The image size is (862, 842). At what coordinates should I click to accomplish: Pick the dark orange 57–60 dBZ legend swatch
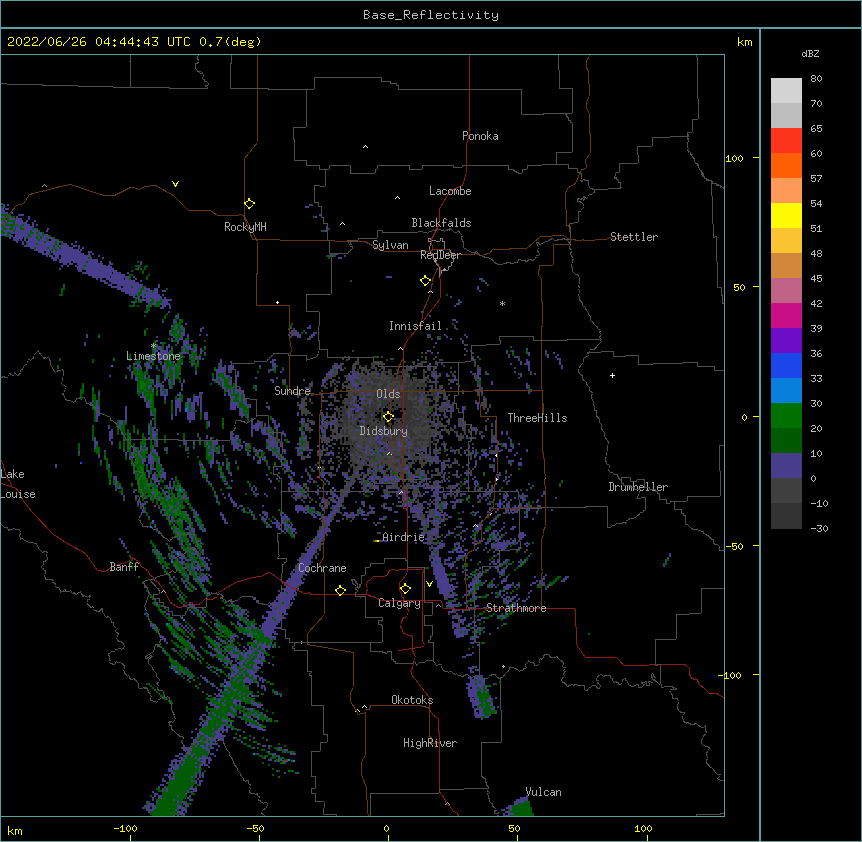[x=786, y=165]
